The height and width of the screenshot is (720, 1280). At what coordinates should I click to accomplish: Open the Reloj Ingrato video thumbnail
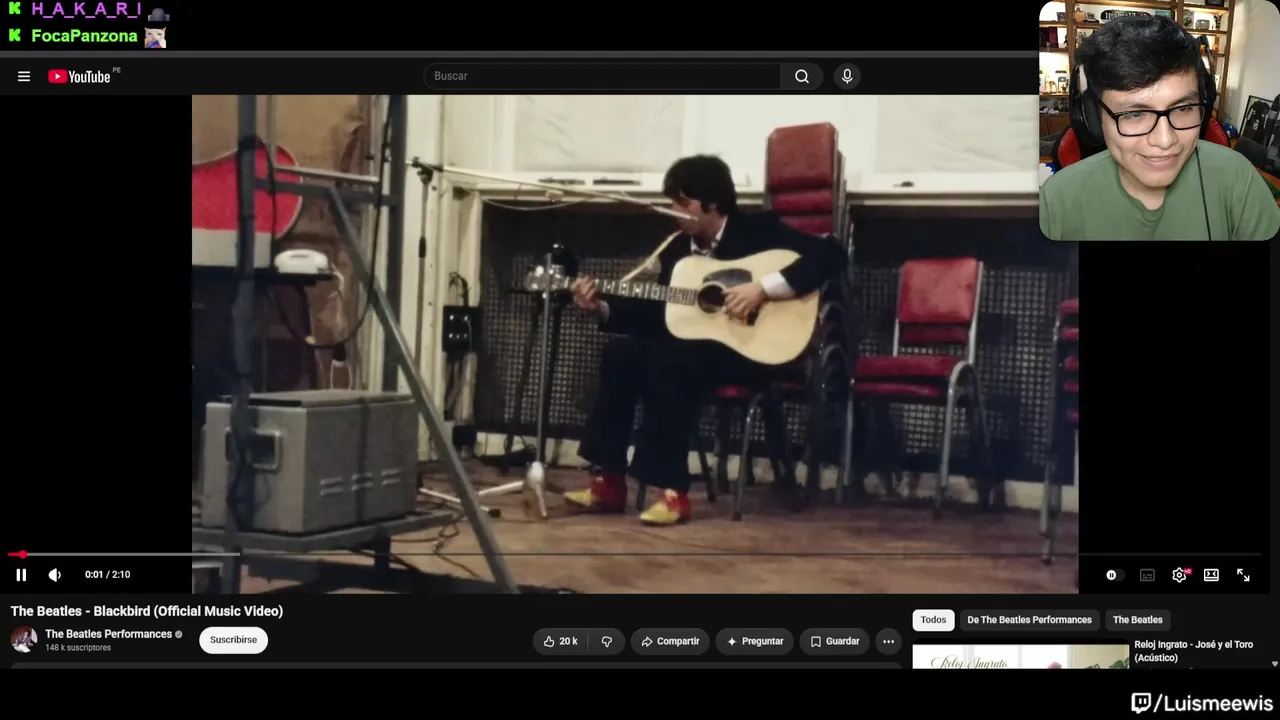(x=1020, y=656)
